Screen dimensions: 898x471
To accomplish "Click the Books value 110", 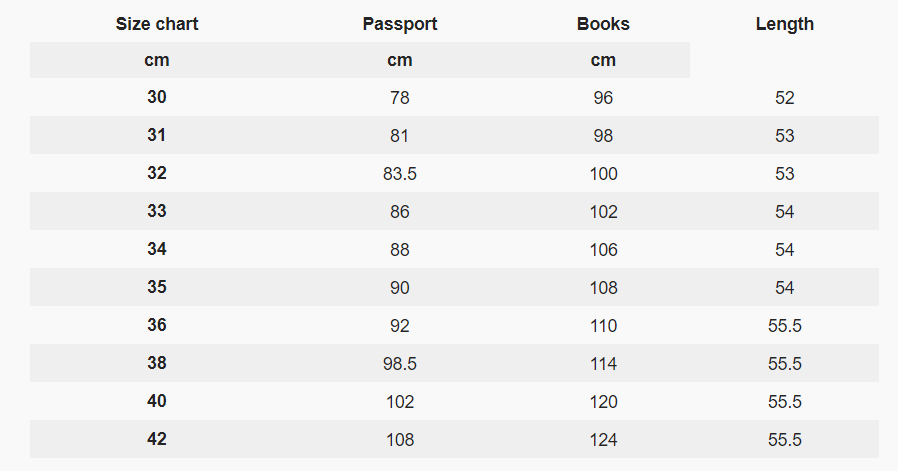I will click(x=603, y=326).
